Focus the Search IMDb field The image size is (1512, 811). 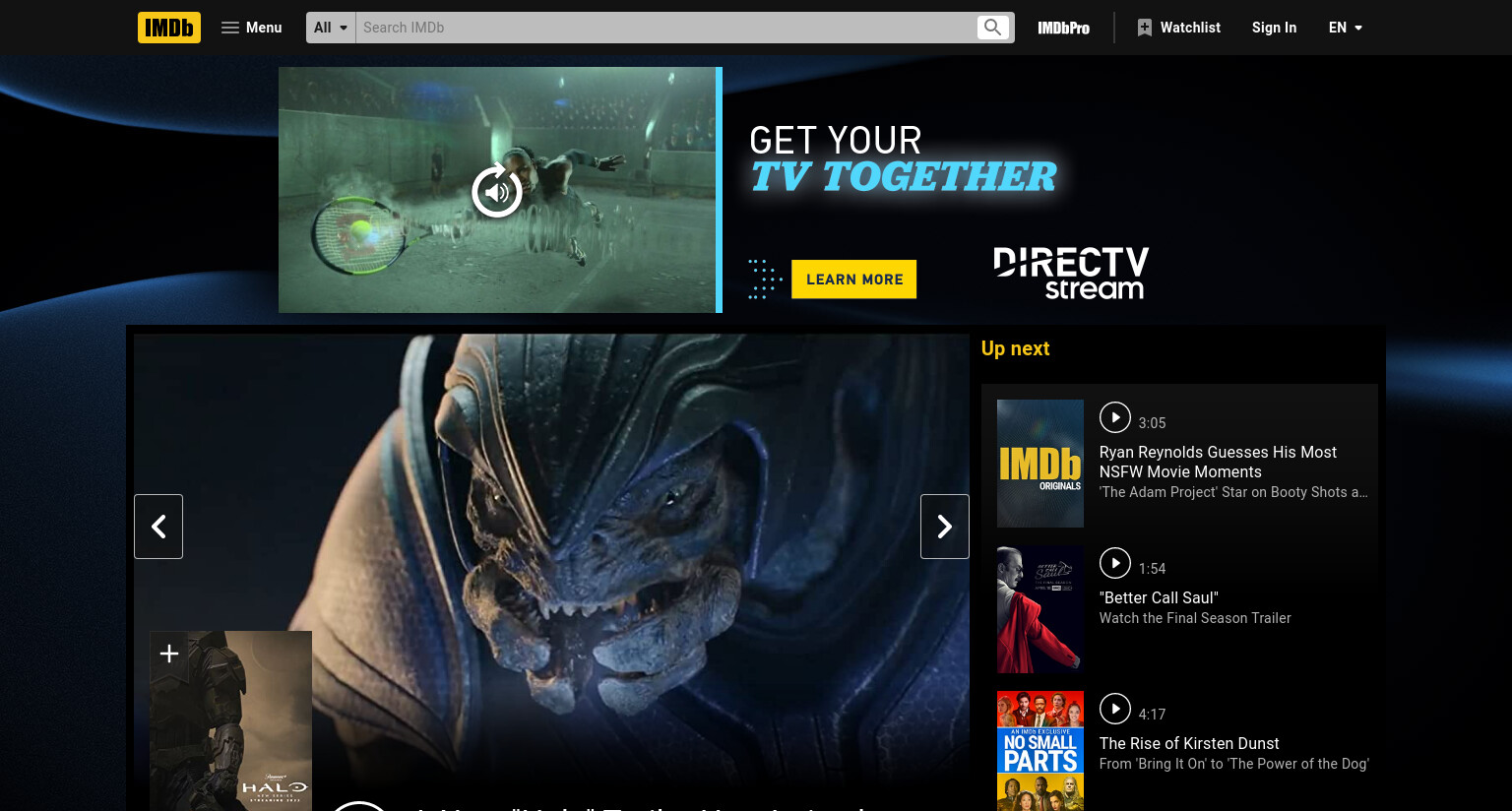665,28
